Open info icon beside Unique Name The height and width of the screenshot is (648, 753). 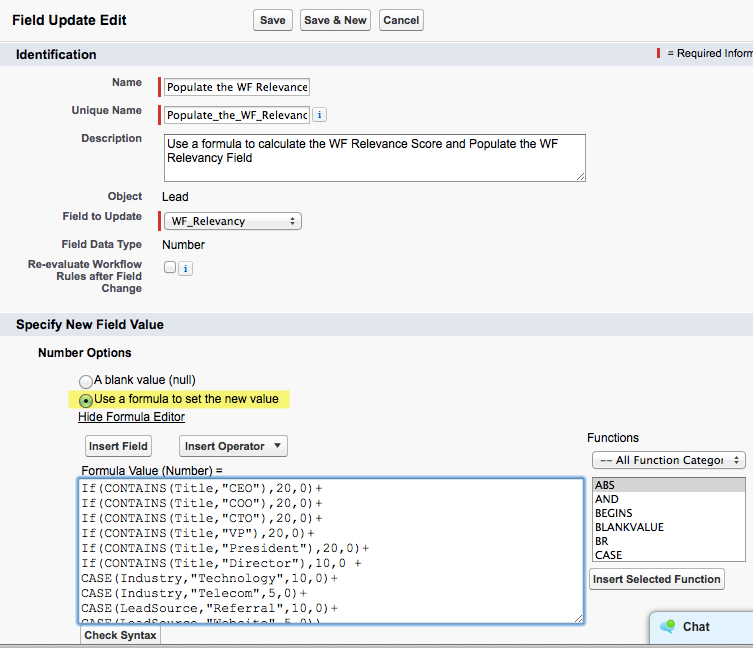pos(319,115)
